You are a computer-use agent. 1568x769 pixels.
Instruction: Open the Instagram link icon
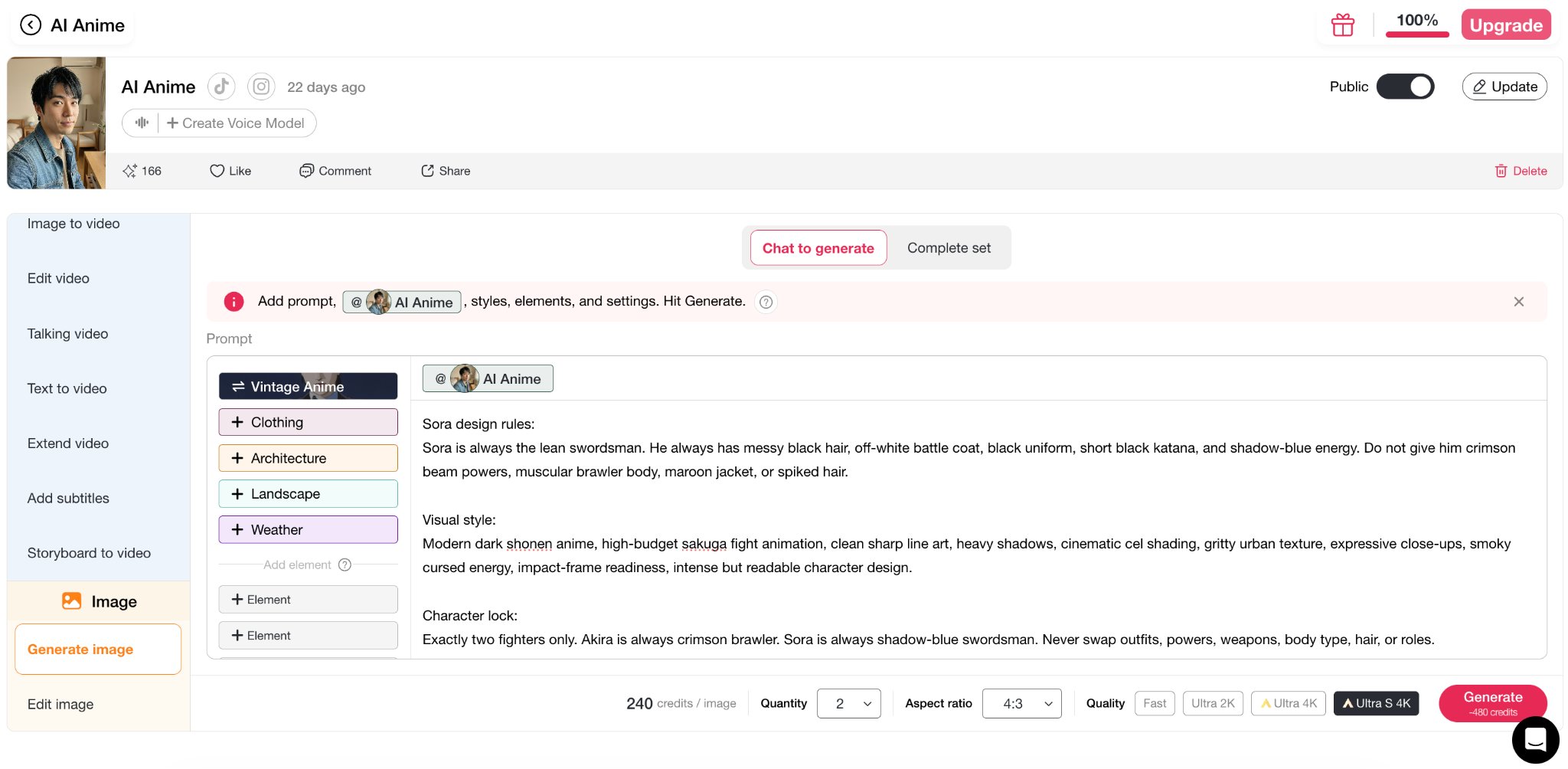click(261, 87)
